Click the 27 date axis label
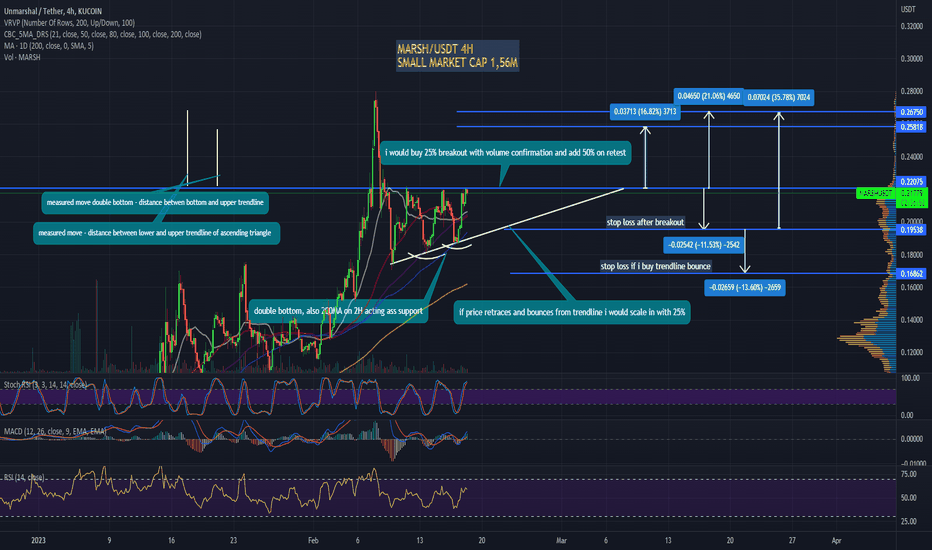 tap(792, 540)
